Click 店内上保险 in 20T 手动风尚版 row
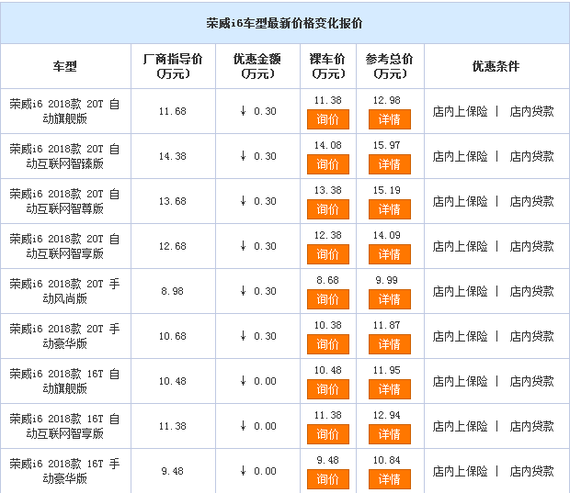 point(460,291)
